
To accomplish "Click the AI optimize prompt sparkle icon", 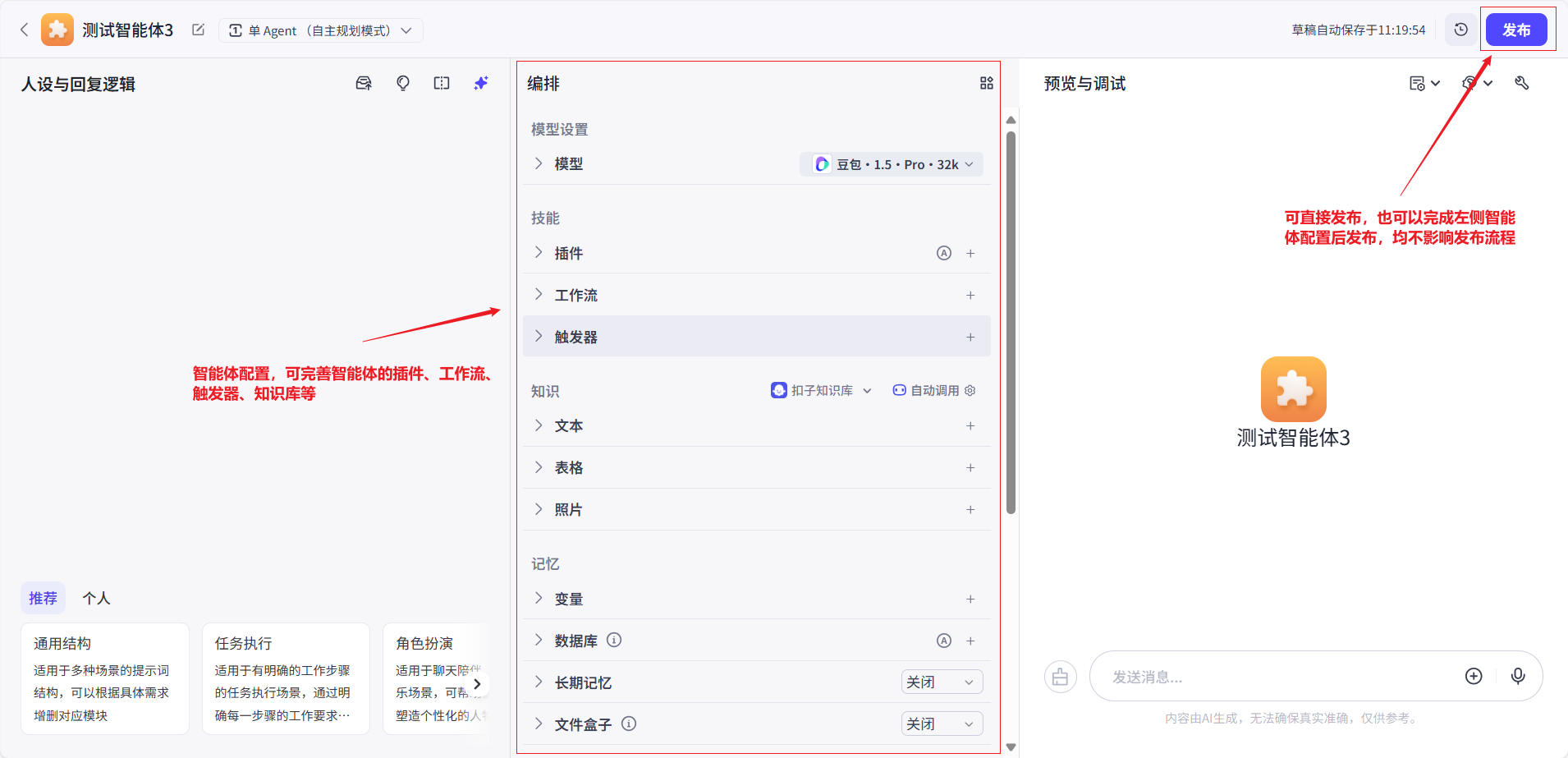I will point(481,83).
